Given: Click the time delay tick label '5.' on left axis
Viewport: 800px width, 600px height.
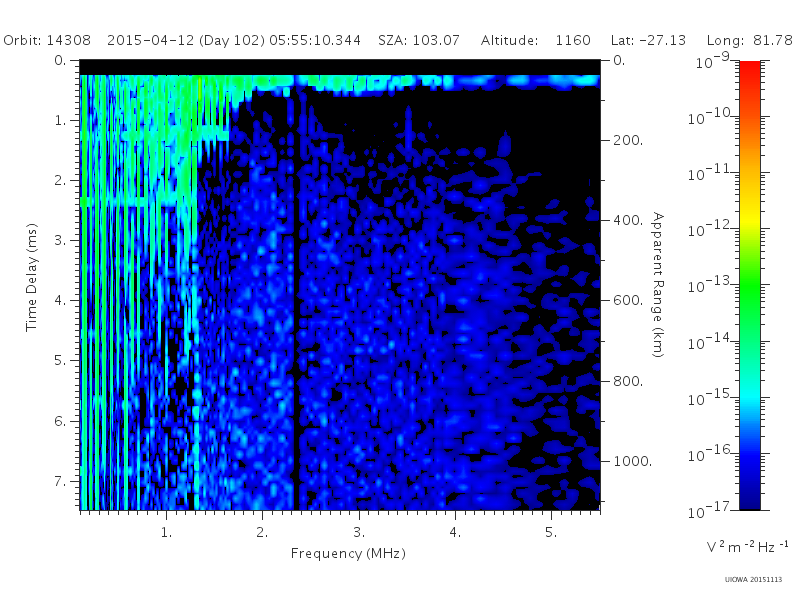Looking at the screenshot, I should 60,360.
